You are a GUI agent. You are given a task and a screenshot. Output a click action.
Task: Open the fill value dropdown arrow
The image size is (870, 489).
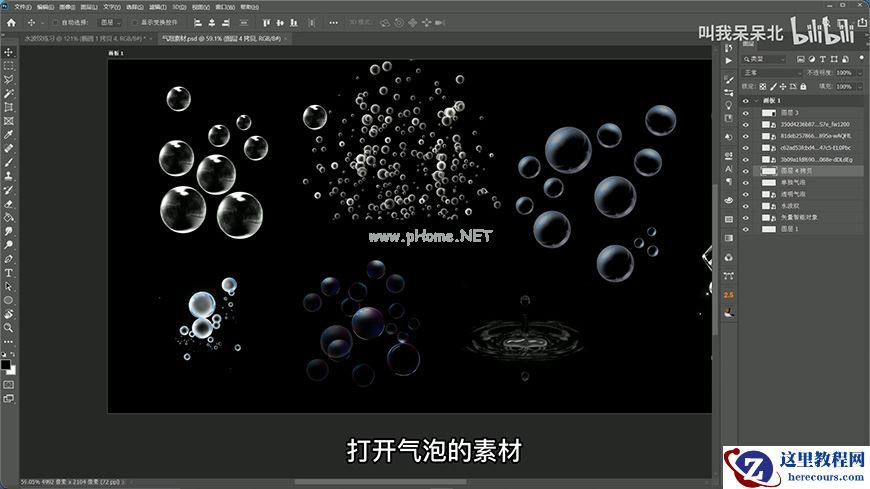coord(860,87)
